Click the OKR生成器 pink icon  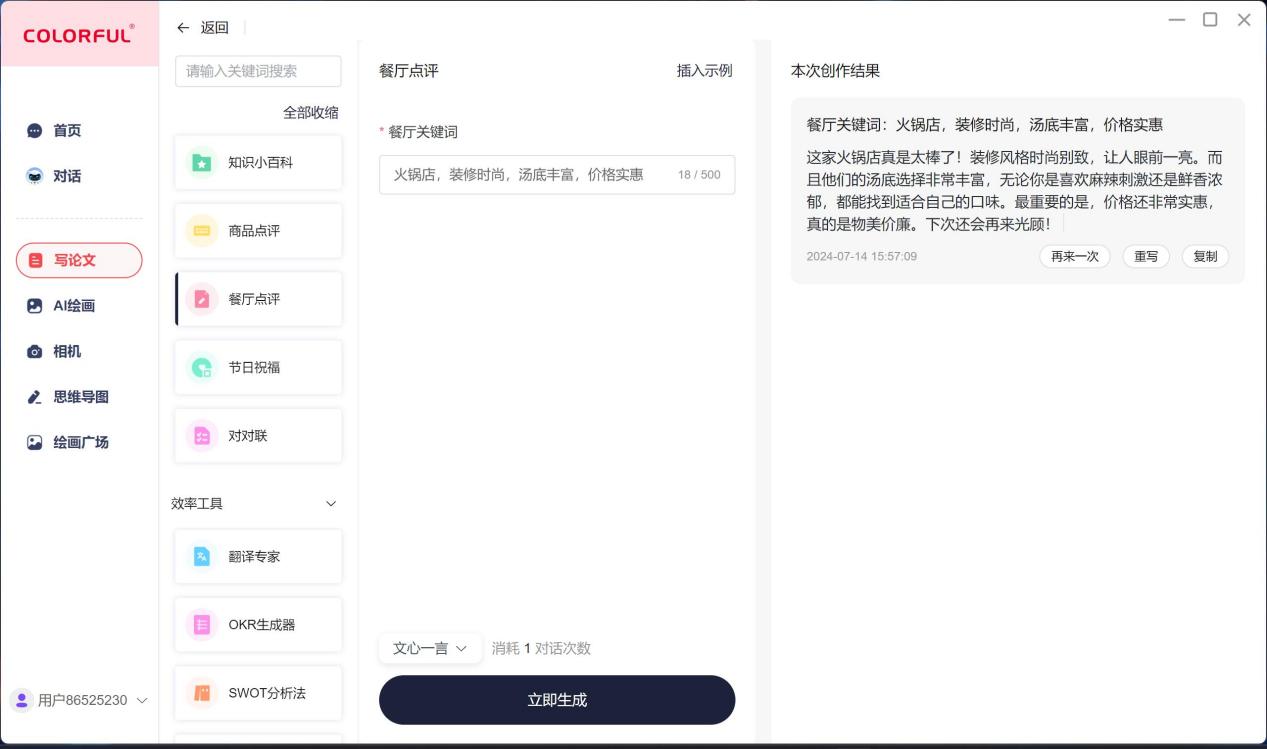tap(202, 625)
